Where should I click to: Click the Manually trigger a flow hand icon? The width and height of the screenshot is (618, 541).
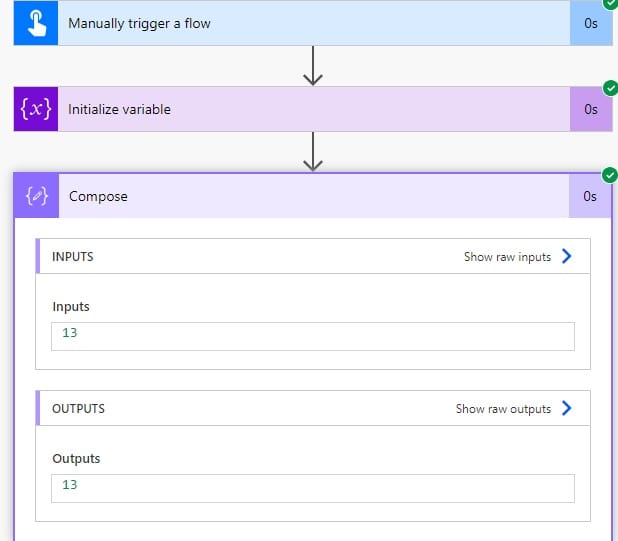pos(36,23)
